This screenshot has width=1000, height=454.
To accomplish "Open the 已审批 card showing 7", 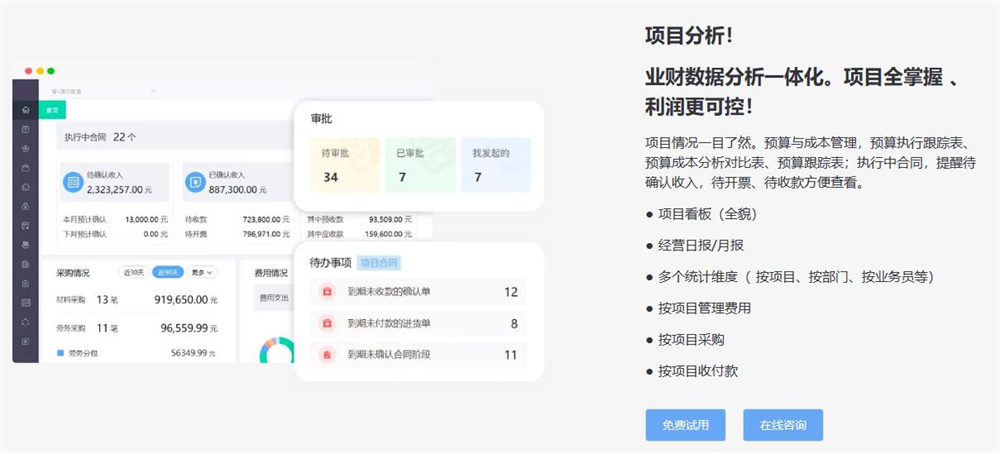I will (419, 165).
